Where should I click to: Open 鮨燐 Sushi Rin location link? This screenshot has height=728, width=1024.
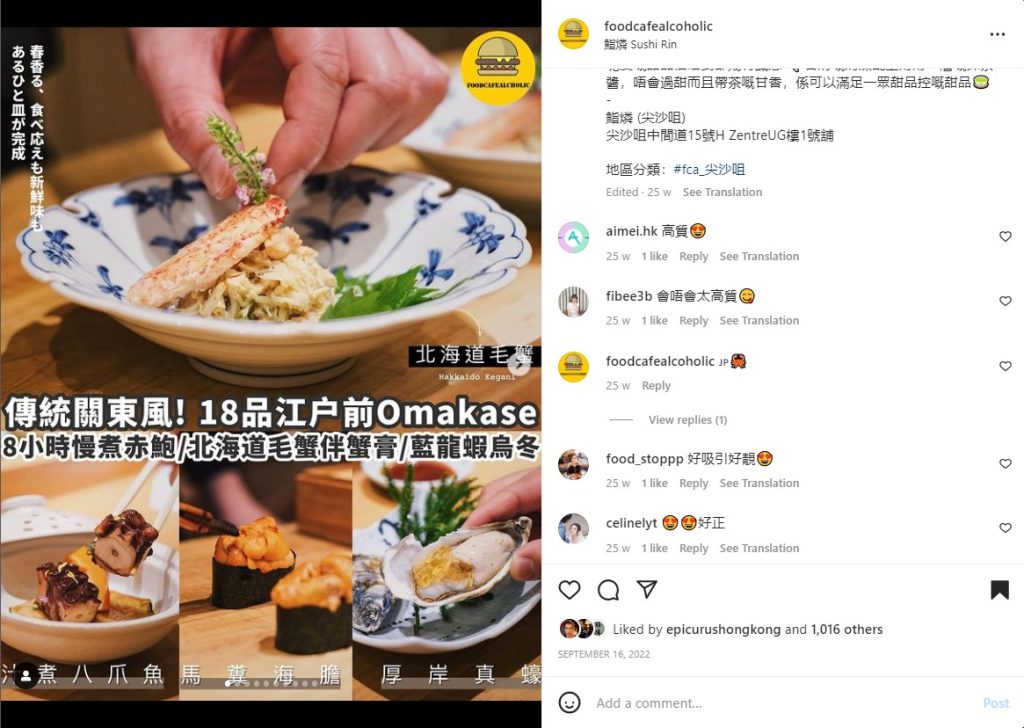pos(640,44)
